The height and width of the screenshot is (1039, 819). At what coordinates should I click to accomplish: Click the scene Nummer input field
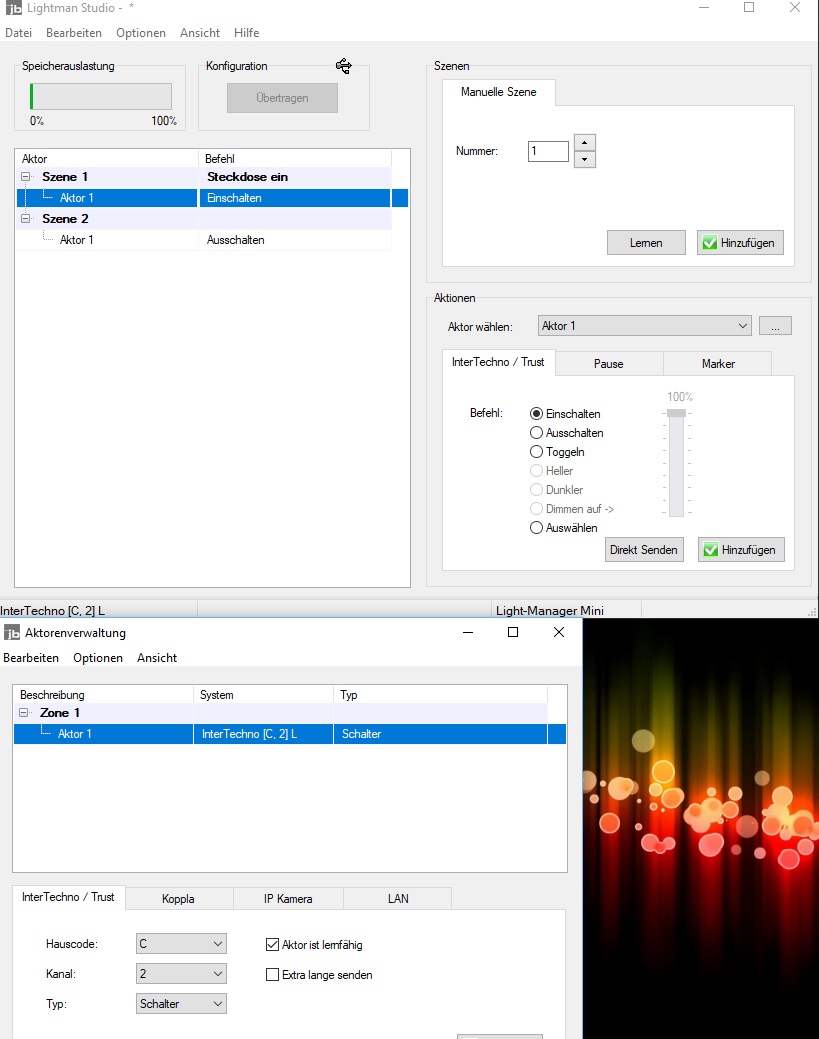pyautogui.click(x=548, y=151)
